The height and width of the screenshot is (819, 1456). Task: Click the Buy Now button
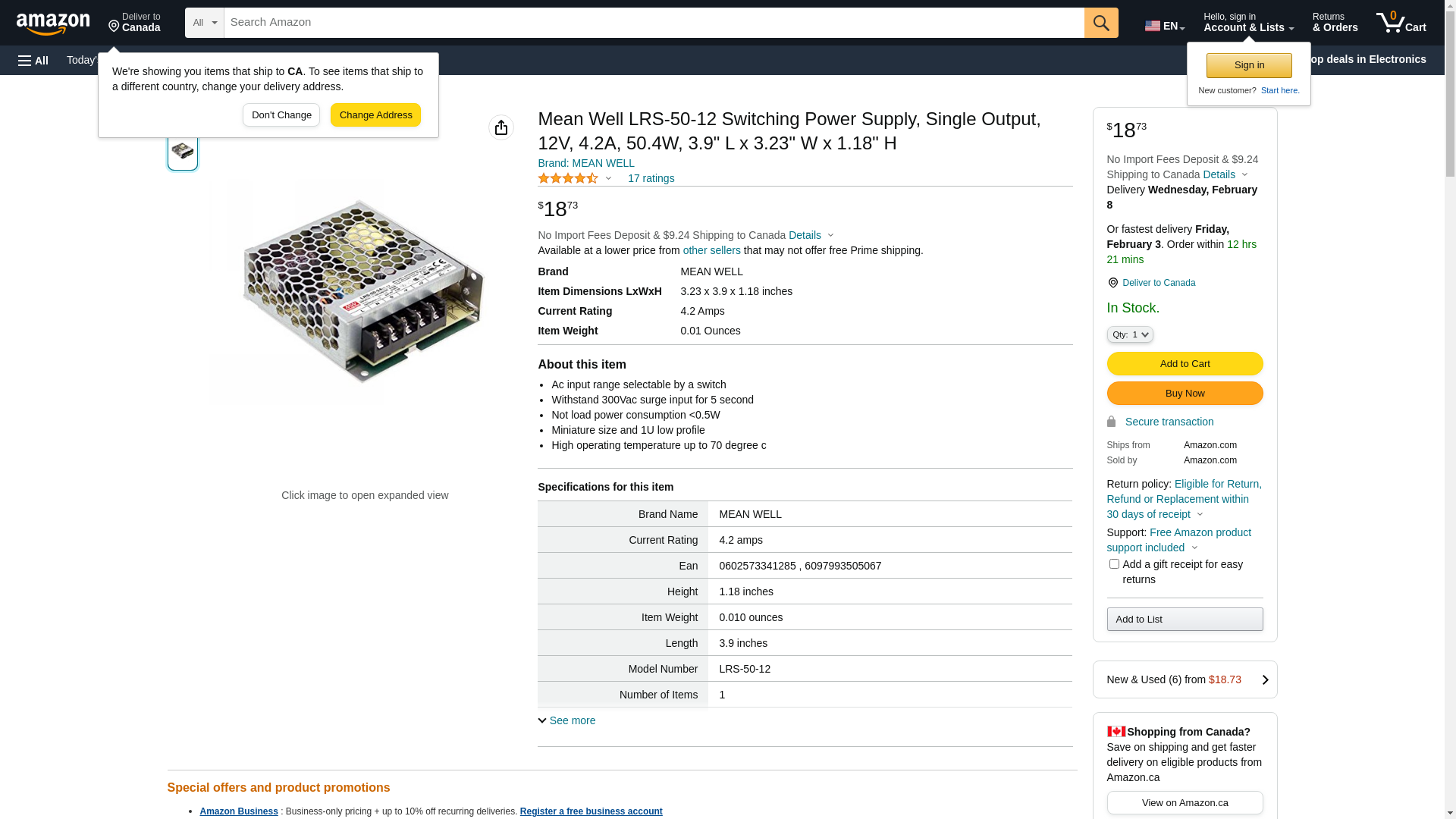1185,394
